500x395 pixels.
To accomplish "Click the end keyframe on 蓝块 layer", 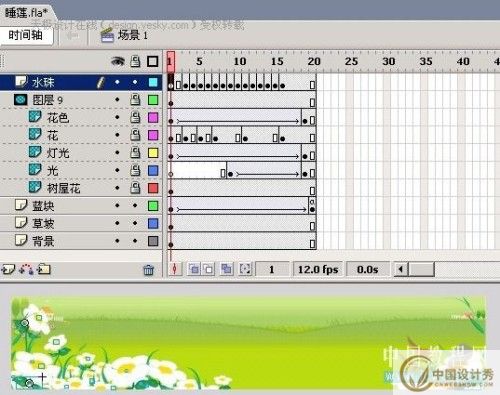I will (x=312, y=209).
